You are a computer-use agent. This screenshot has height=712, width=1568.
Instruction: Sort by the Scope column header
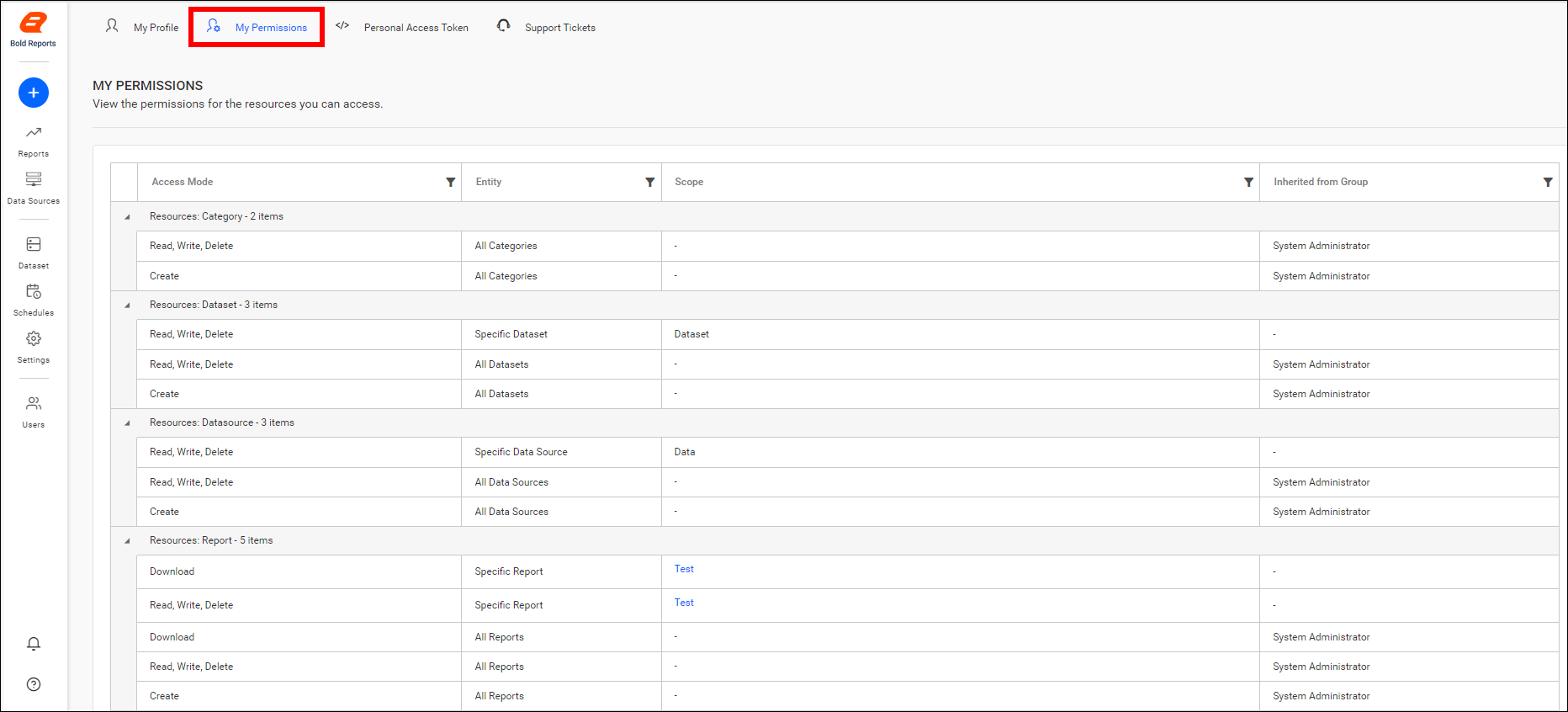(689, 182)
